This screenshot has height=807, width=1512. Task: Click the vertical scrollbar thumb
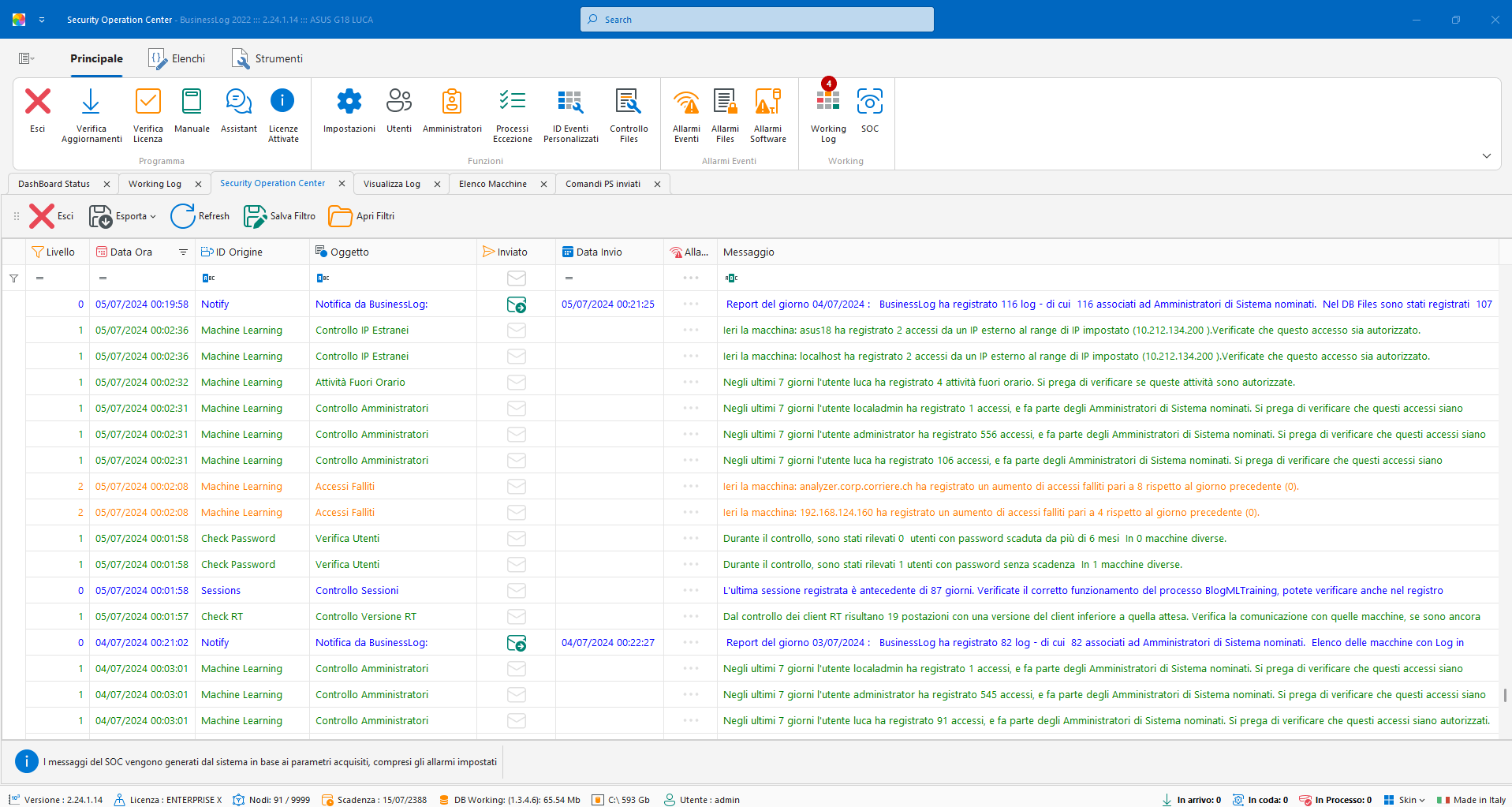click(1505, 695)
